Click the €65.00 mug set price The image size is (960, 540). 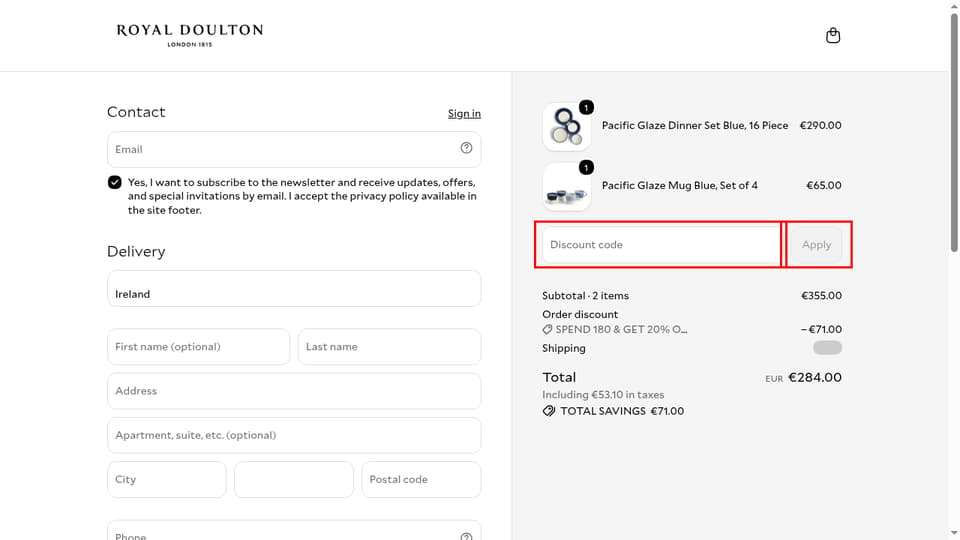[x=823, y=185]
